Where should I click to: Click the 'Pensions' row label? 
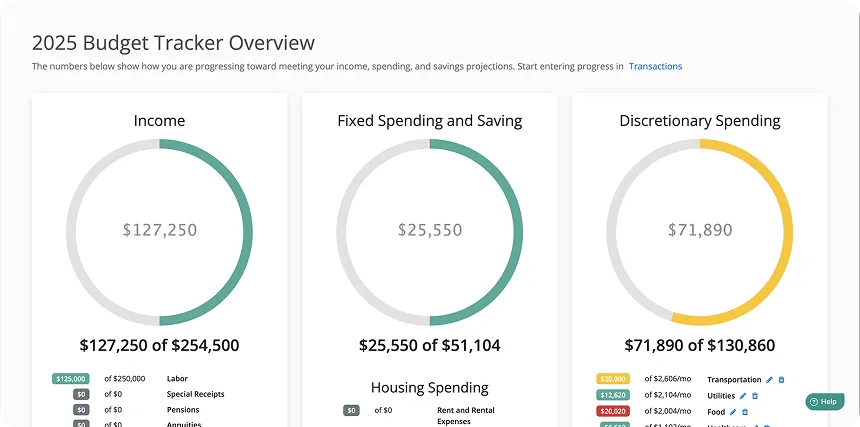183,409
